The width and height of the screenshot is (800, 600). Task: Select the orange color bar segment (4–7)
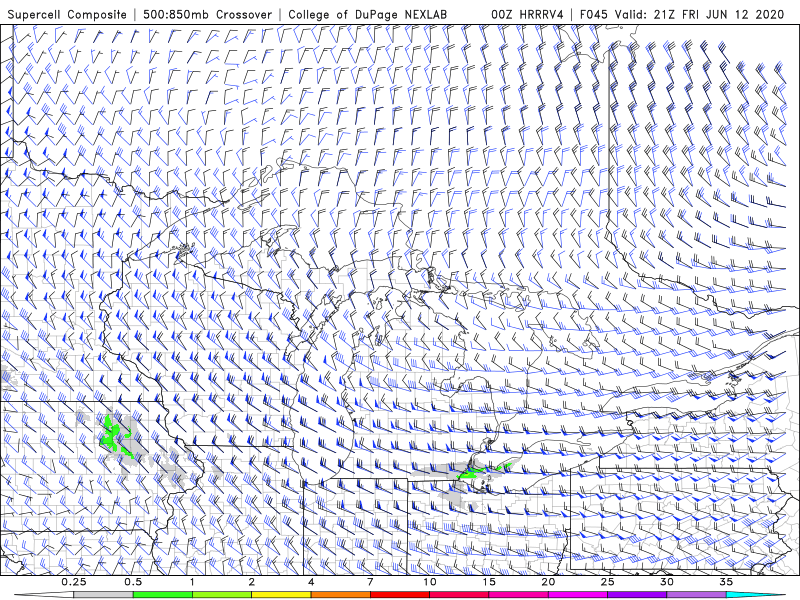[x=341, y=595]
